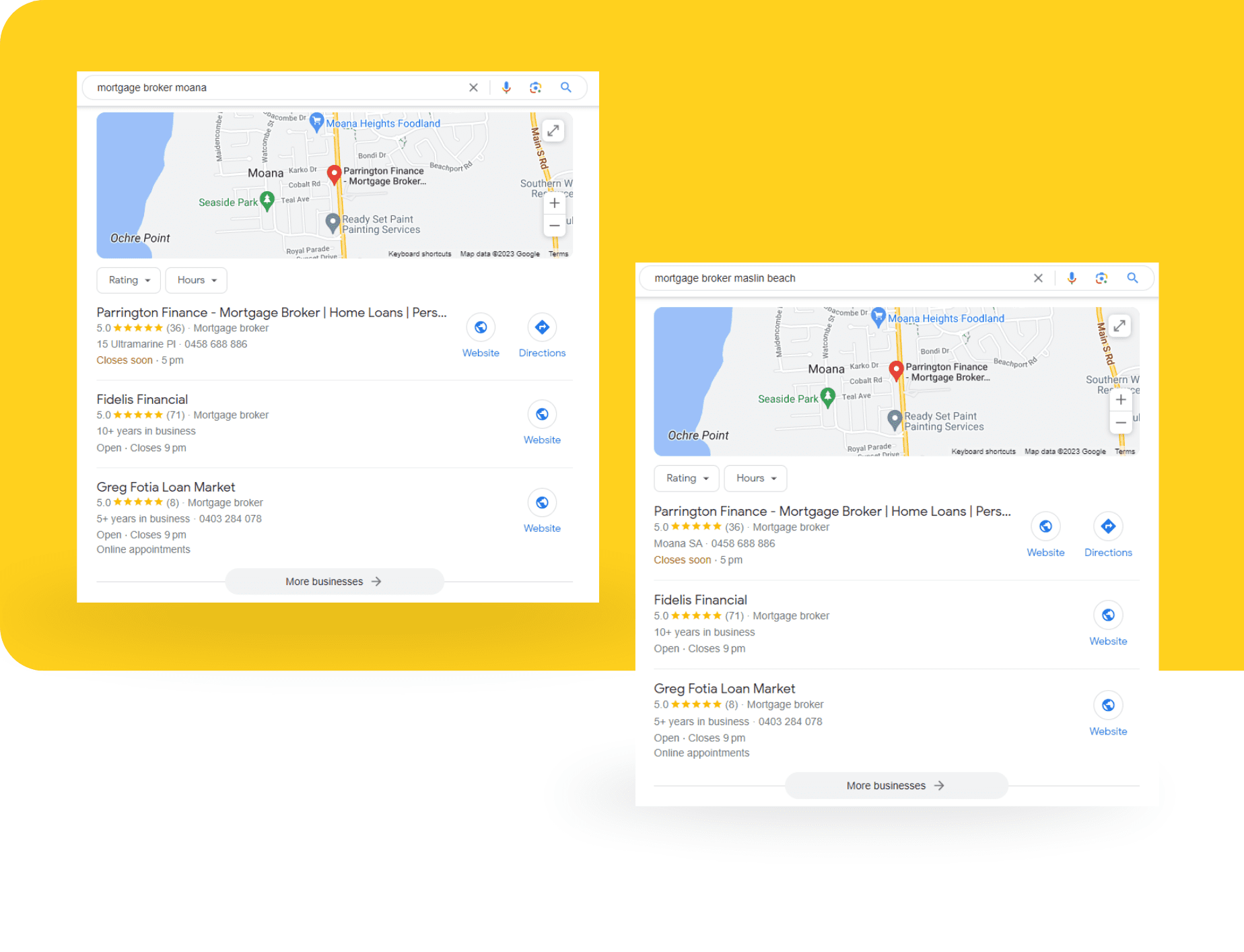Open Fidelis Financial listing in maslin beach results
Image resolution: width=1244 pixels, height=952 pixels.
click(x=700, y=600)
